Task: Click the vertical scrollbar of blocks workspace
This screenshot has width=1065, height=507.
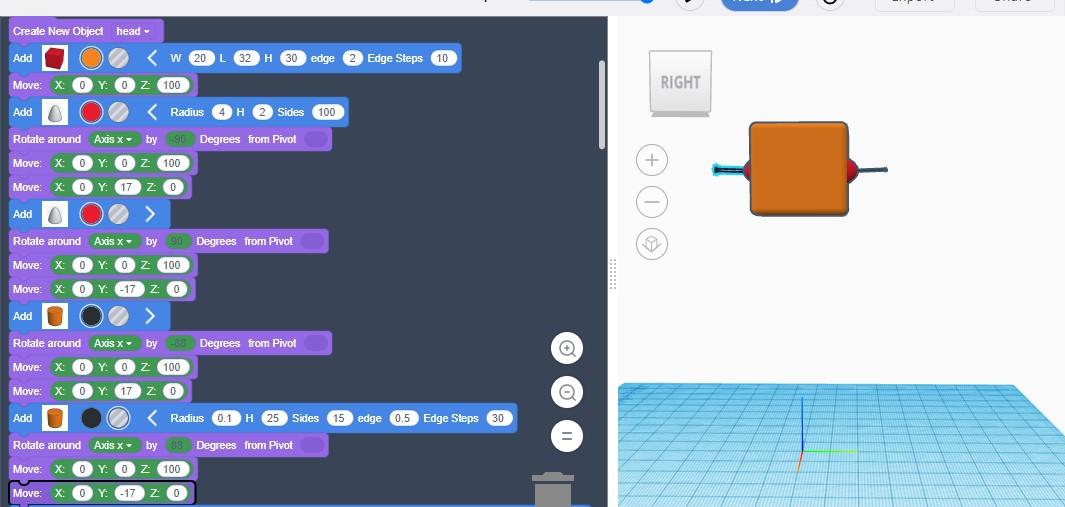Action: point(601,105)
